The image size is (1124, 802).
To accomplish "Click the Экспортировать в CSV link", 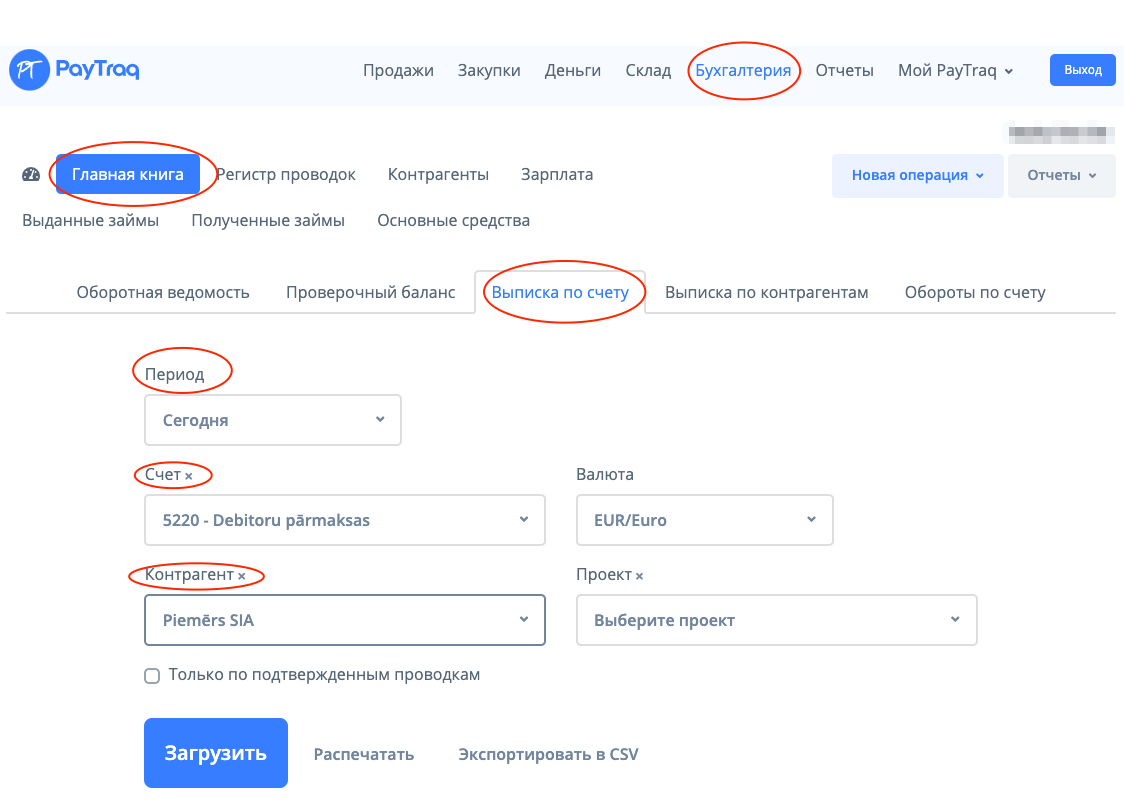I will [548, 754].
